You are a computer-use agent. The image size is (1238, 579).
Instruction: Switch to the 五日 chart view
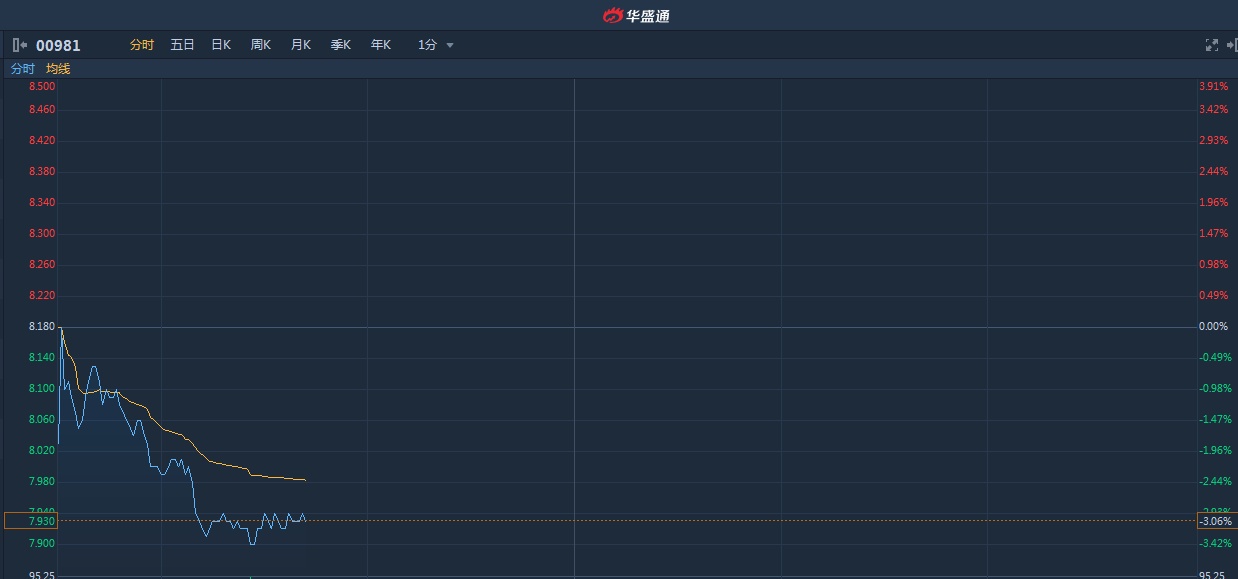click(182, 45)
